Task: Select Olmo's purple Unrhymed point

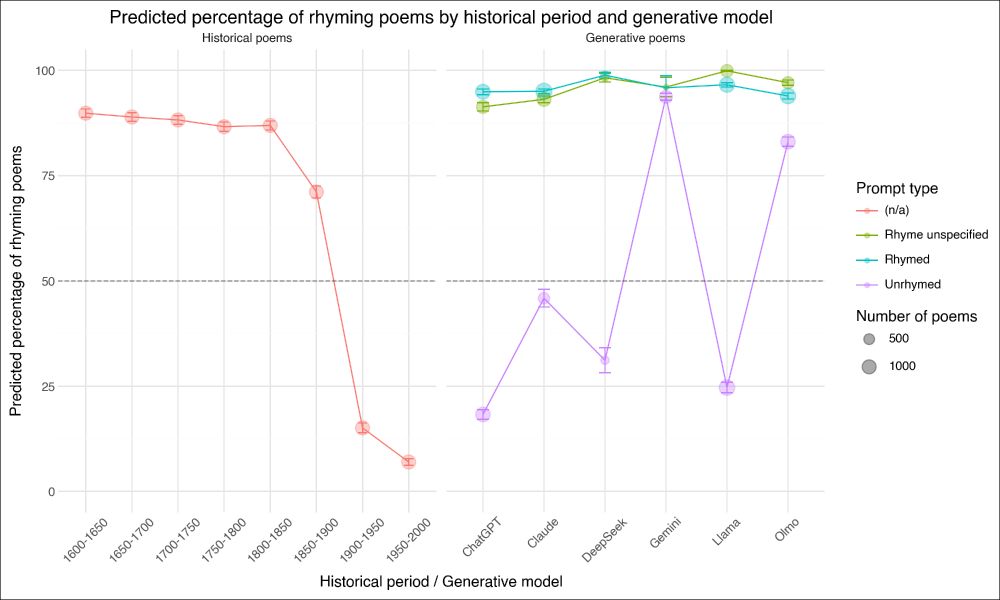Action: point(787,142)
